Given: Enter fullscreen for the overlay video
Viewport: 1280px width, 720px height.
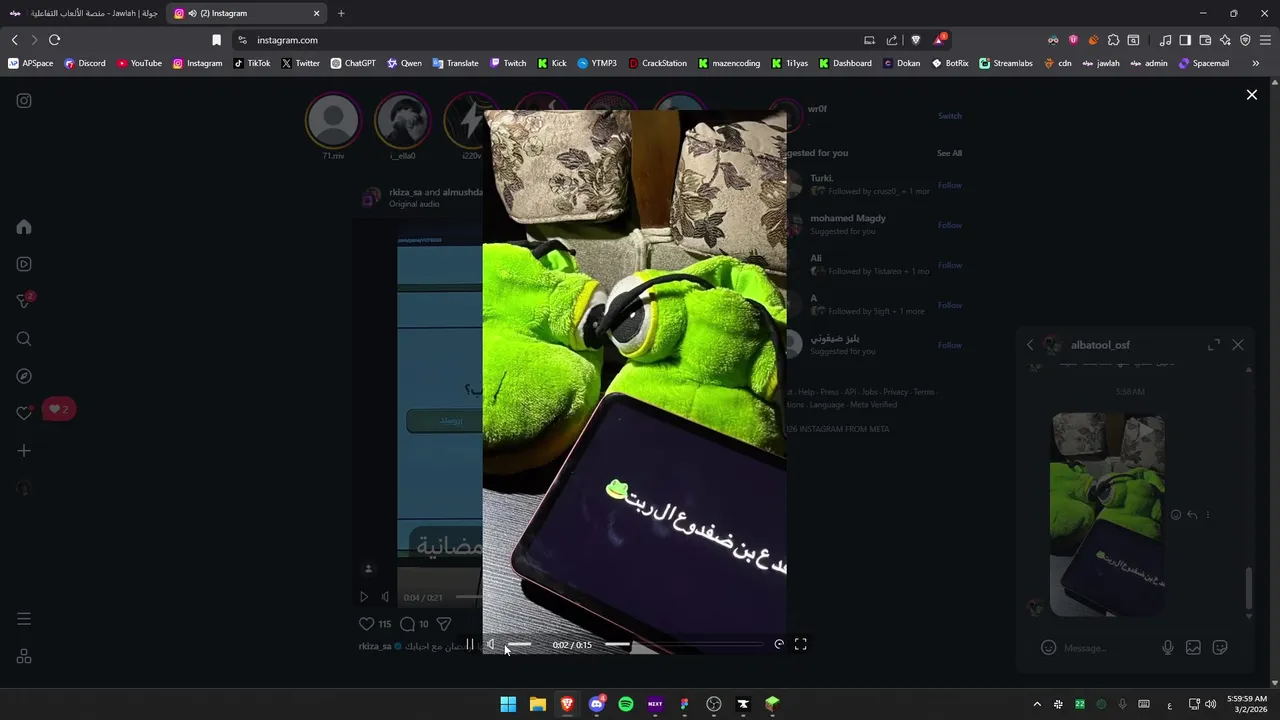Looking at the screenshot, I should pyautogui.click(x=801, y=645).
